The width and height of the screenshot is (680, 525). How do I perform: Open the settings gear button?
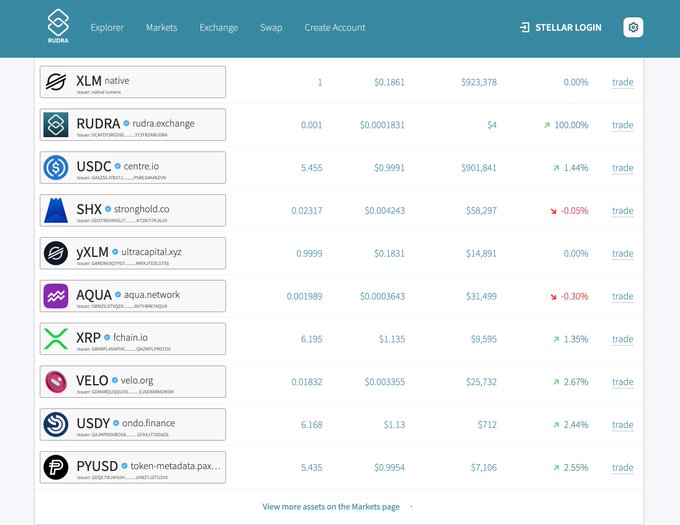633,27
